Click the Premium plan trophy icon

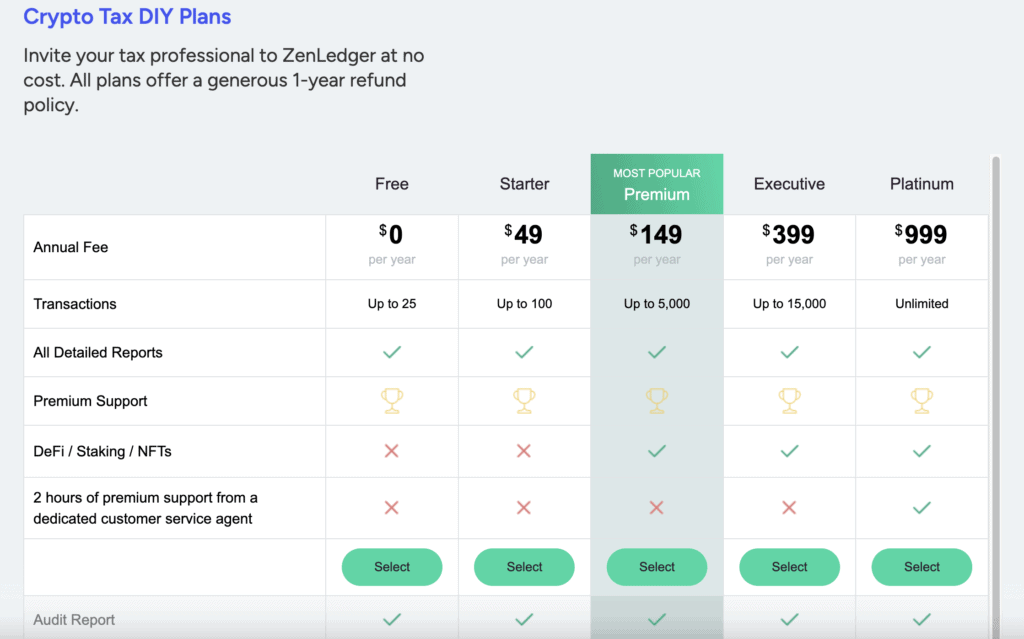point(656,401)
